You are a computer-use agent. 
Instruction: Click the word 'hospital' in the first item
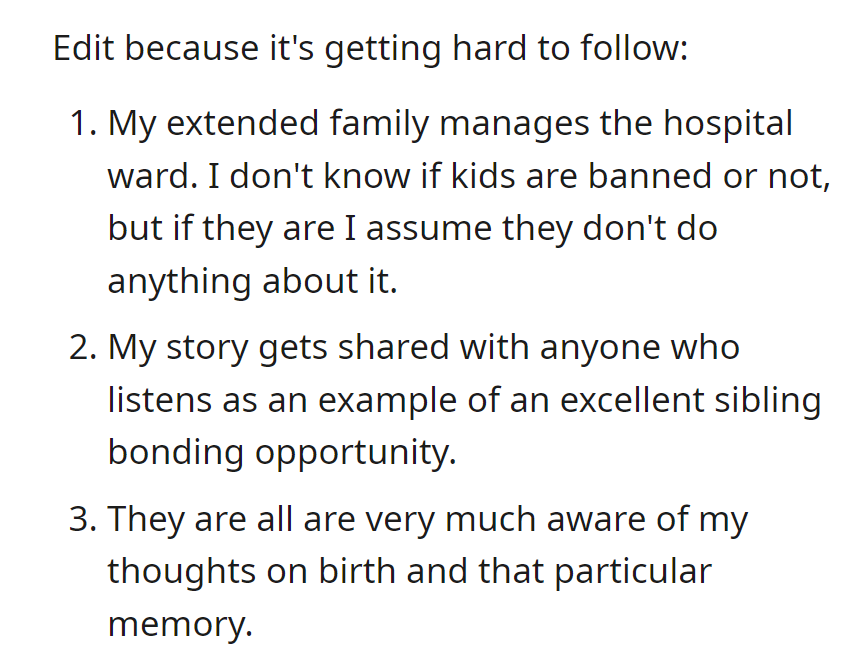(728, 124)
